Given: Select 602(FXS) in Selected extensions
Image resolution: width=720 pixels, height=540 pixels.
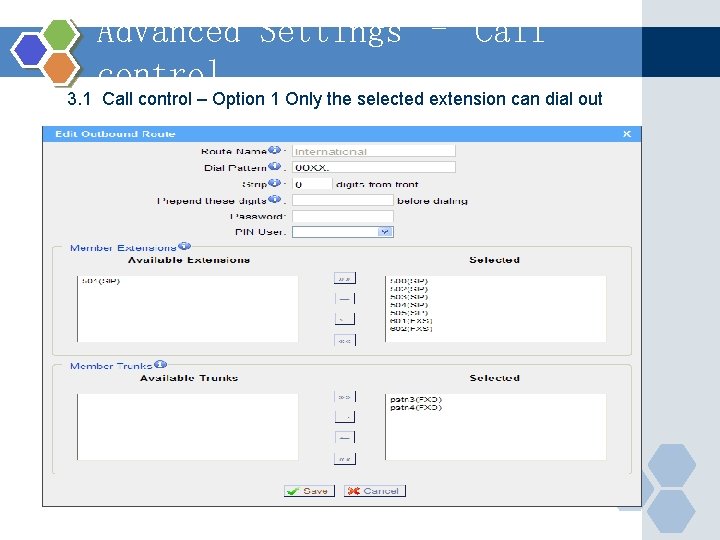Looking at the screenshot, I should click(411, 328).
